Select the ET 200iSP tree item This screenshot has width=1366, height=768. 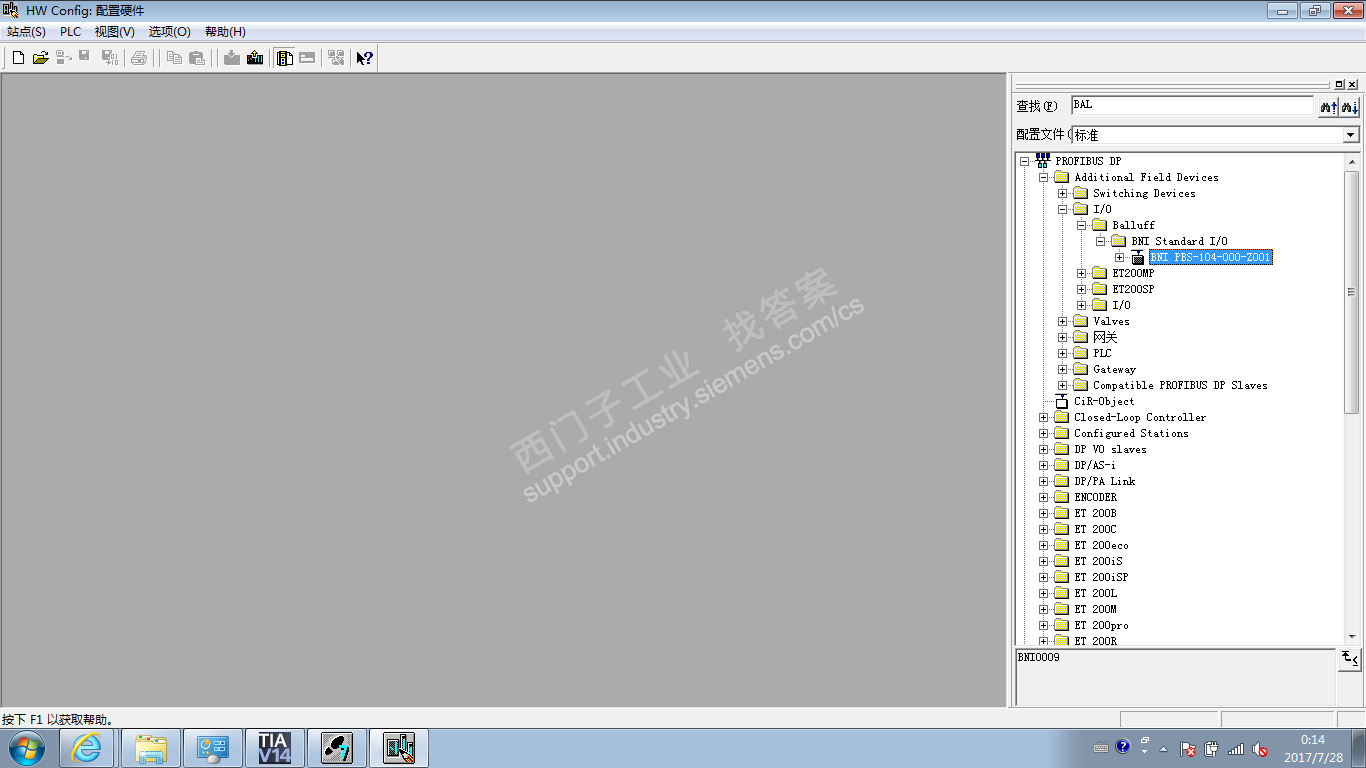(x=1101, y=577)
